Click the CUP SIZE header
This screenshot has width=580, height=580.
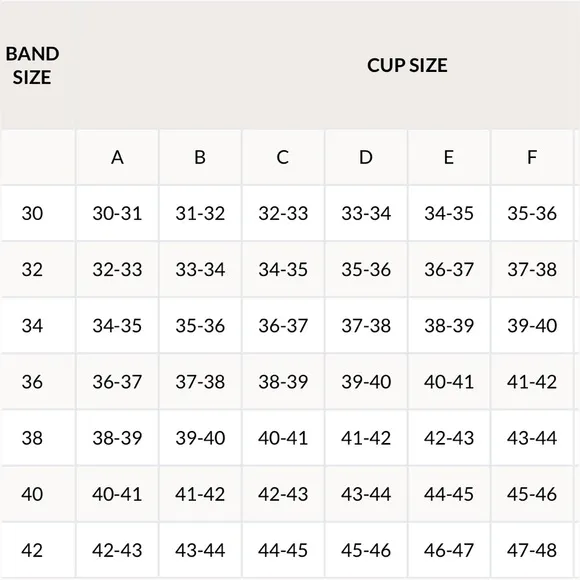[407, 65]
